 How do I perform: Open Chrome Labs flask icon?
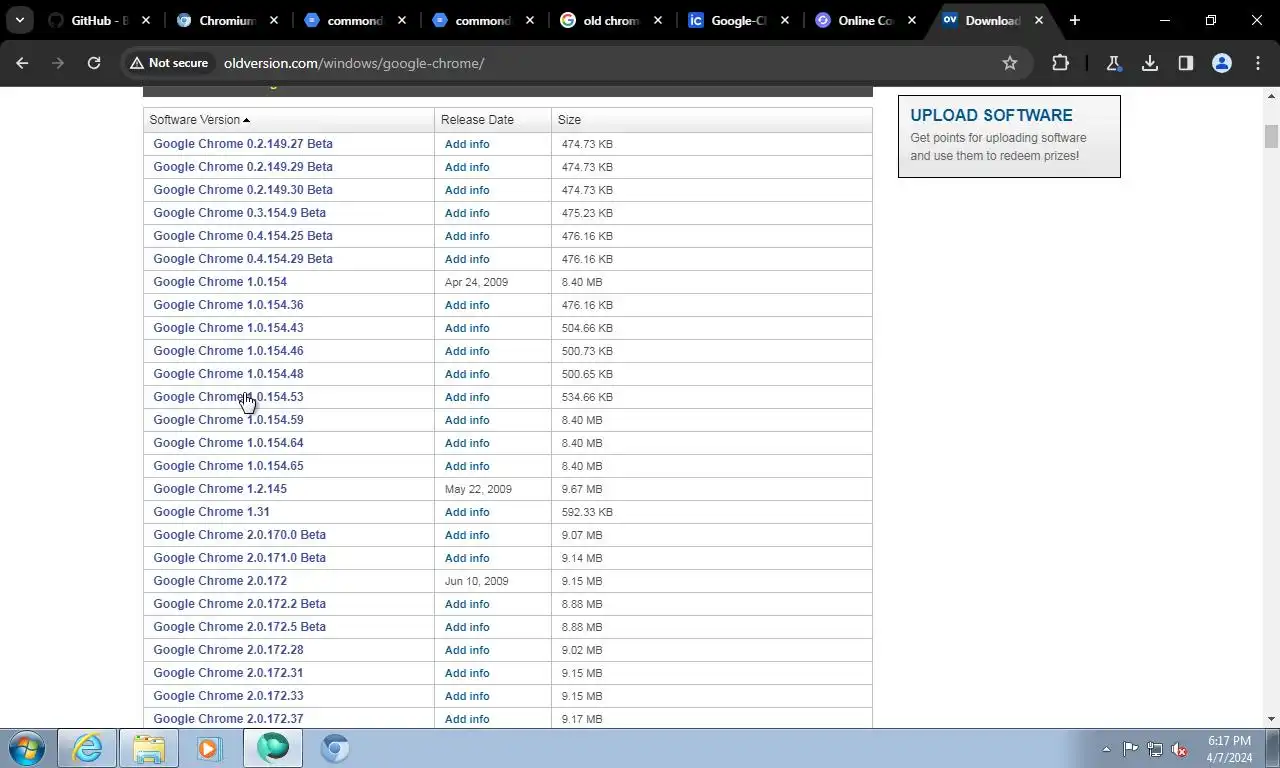click(x=1113, y=63)
